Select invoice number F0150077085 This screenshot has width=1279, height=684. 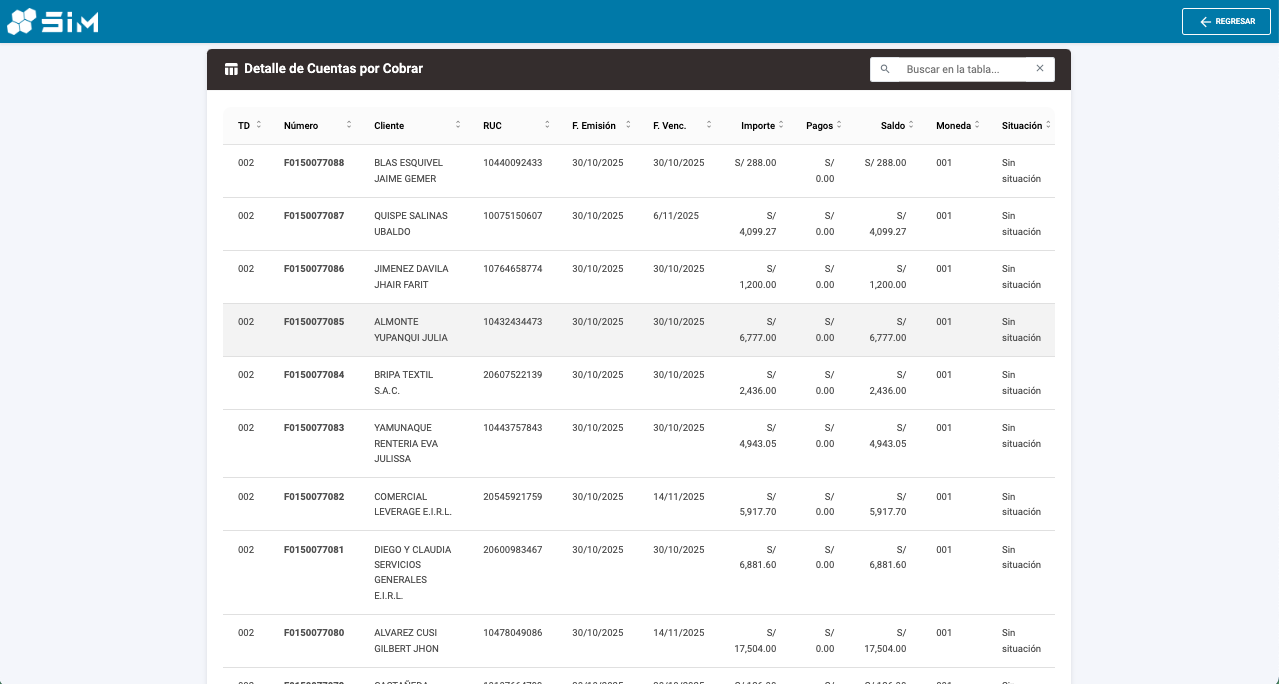(x=314, y=322)
